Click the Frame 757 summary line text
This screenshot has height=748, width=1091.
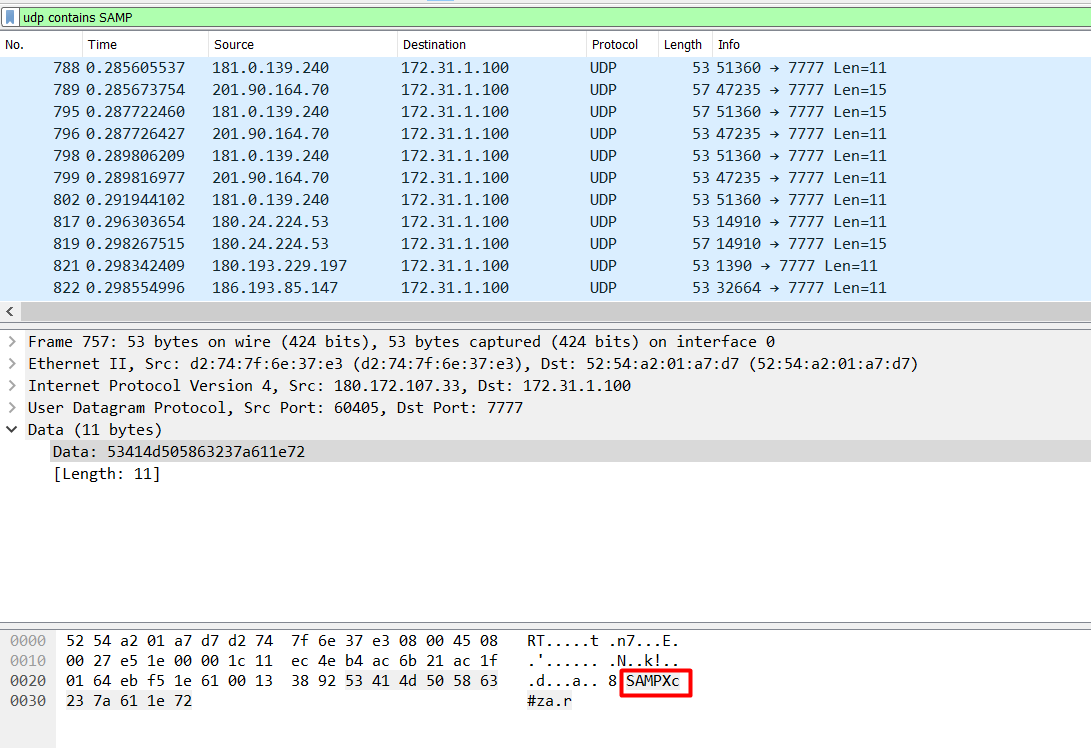pos(401,342)
